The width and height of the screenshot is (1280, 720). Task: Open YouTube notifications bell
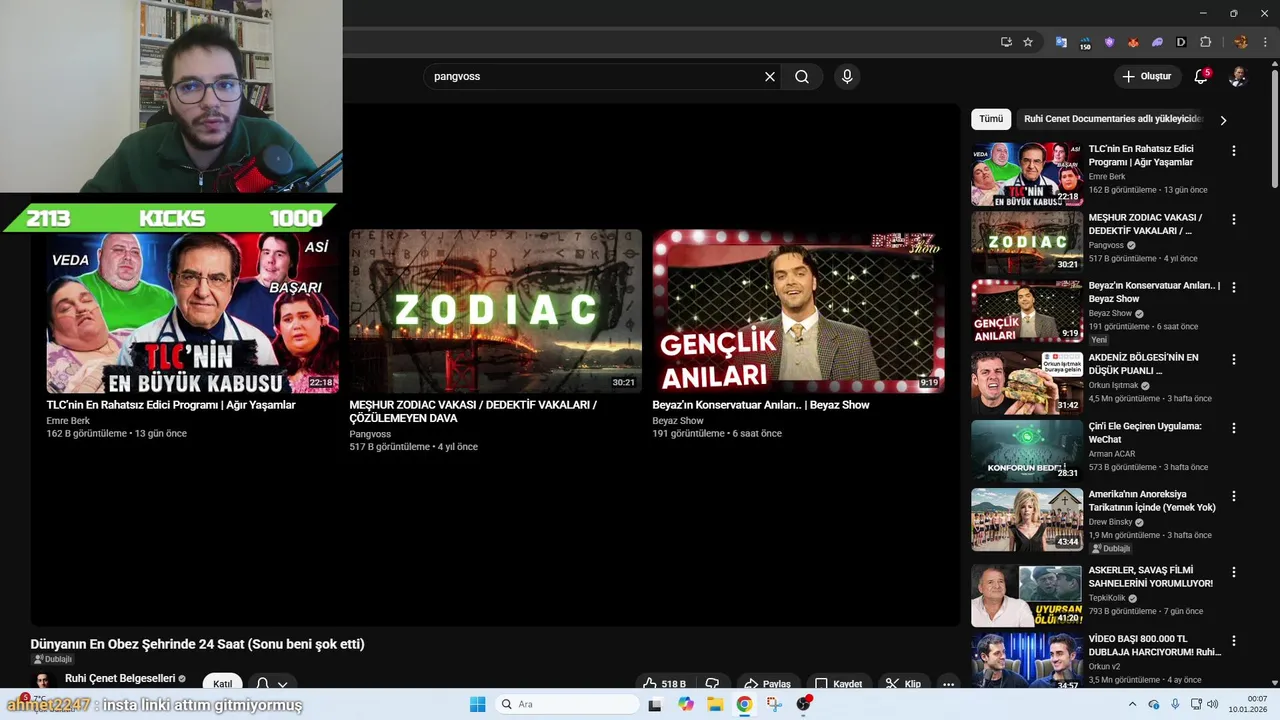tap(1201, 77)
